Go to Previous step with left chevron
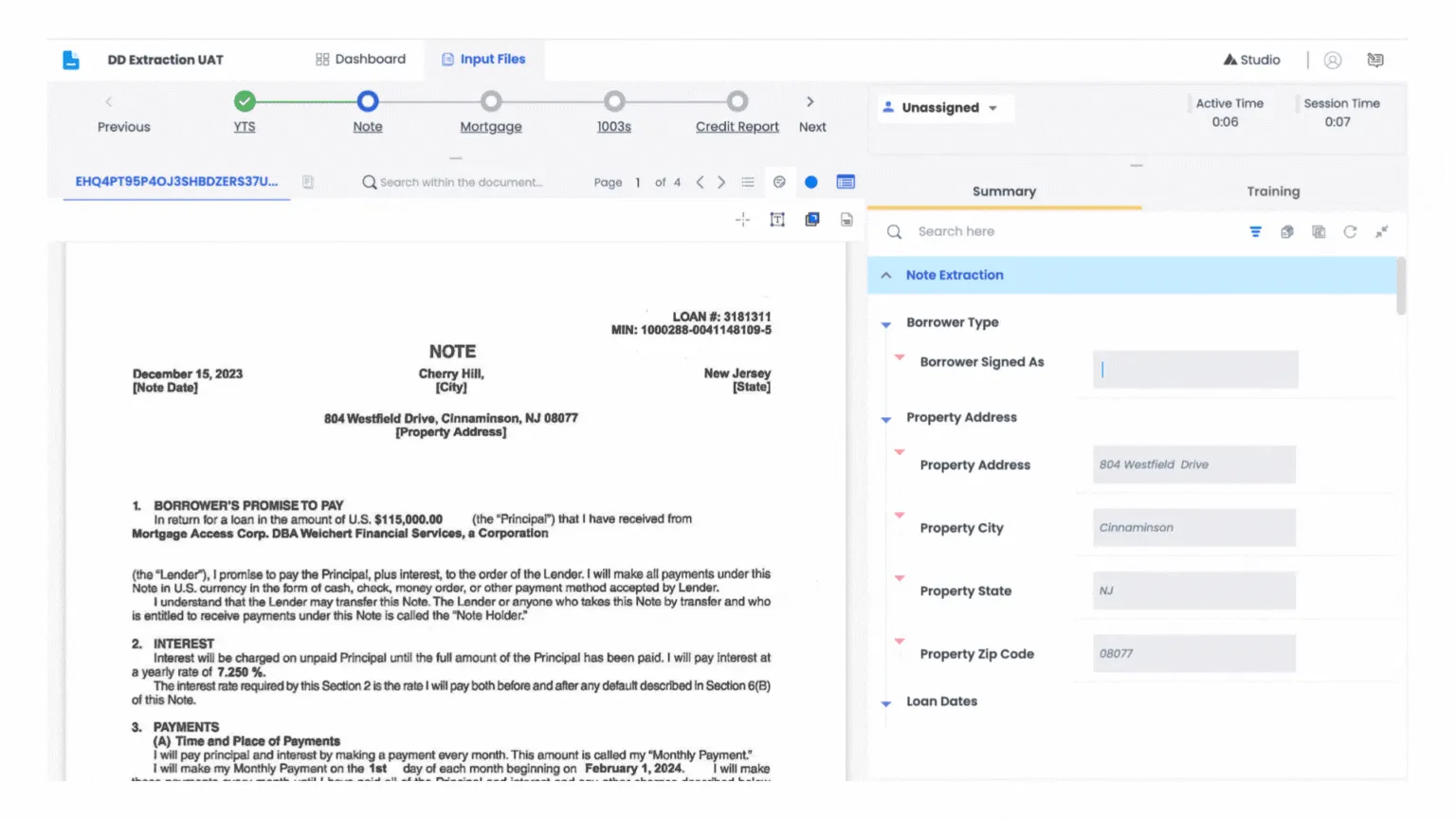This screenshot has width=1456, height=819. [x=109, y=101]
